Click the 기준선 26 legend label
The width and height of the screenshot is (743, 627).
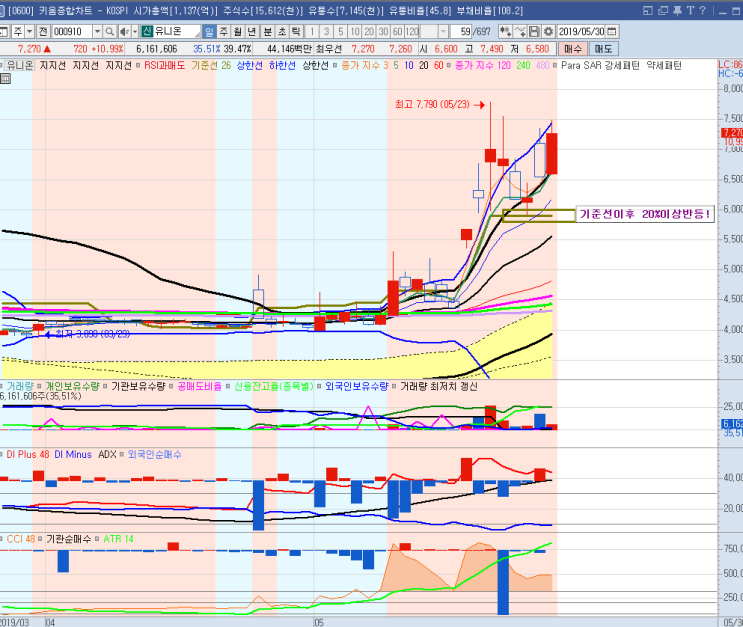coord(211,65)
